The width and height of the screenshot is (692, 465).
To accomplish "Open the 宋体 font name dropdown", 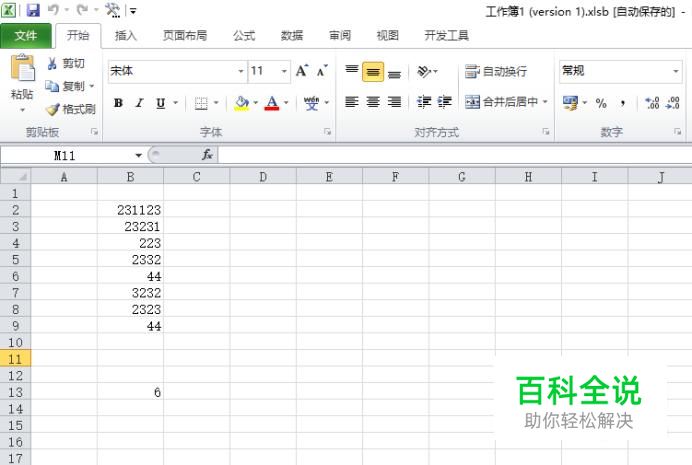I will tap(241, 71).
